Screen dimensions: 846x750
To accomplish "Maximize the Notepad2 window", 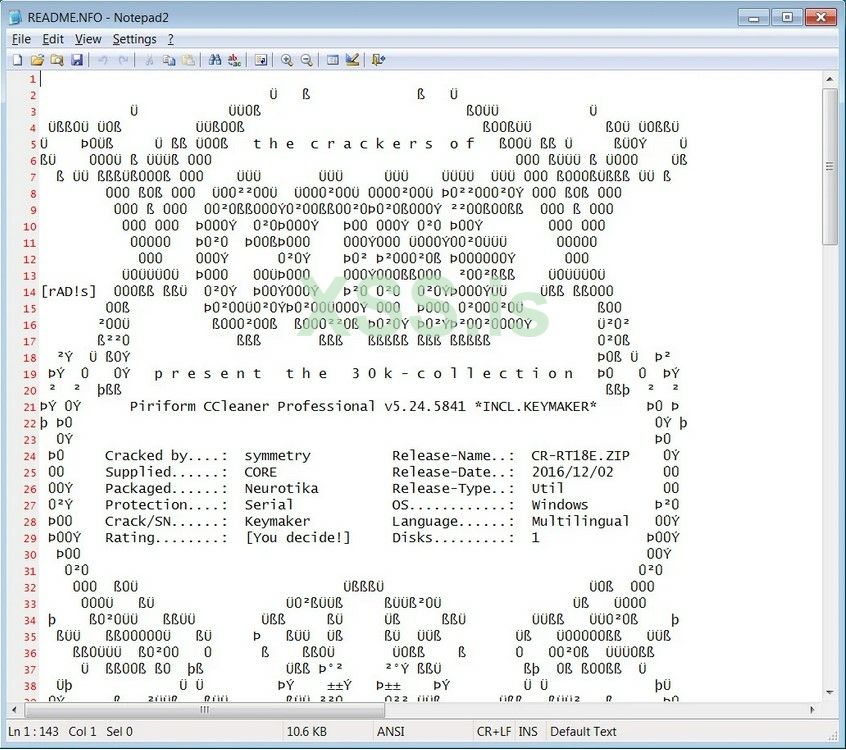I will point(787,17).
